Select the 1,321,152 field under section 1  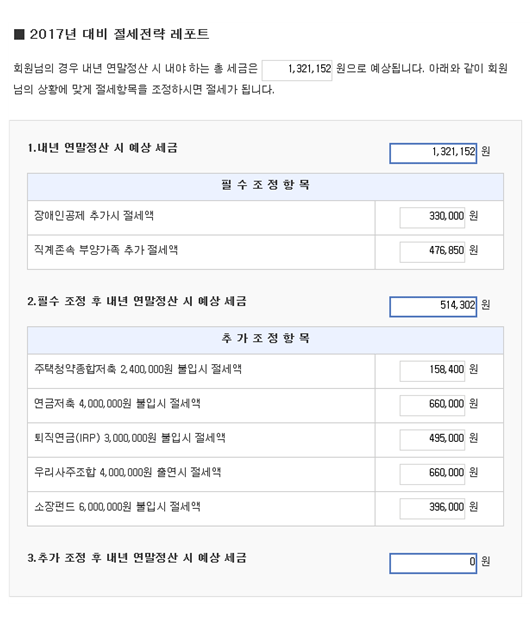(x=433, y=153)
